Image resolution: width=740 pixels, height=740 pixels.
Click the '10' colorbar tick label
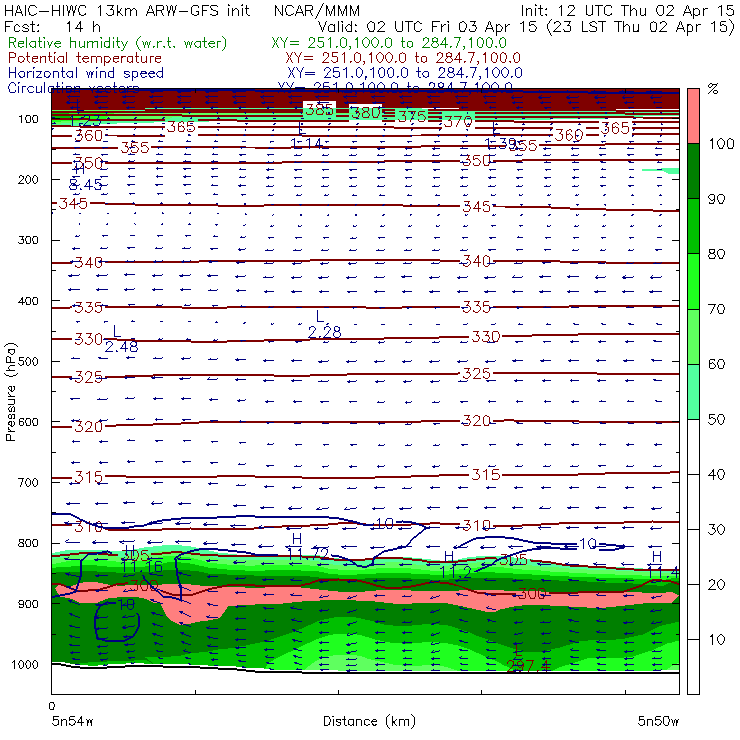pyautogui.click(x=716, y=640)
